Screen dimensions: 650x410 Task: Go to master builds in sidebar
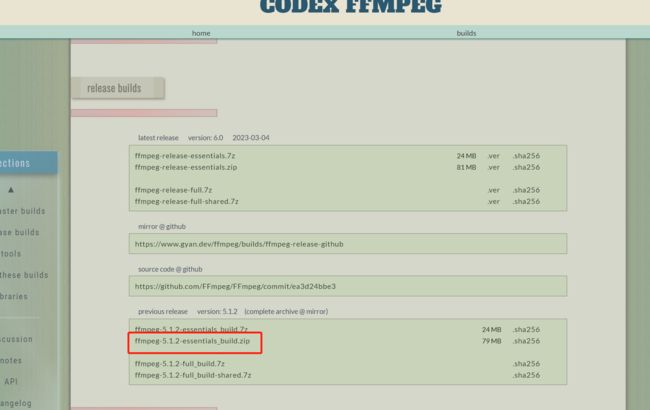tap(22, 211)
